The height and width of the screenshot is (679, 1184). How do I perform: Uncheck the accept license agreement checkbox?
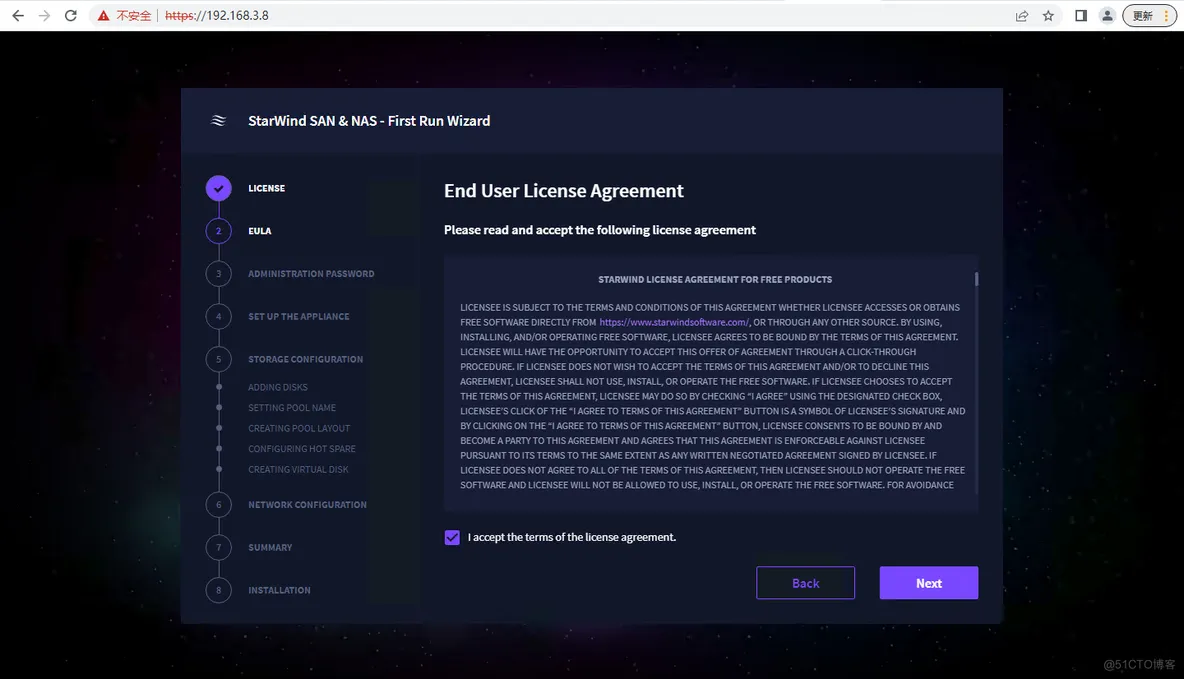452,537
